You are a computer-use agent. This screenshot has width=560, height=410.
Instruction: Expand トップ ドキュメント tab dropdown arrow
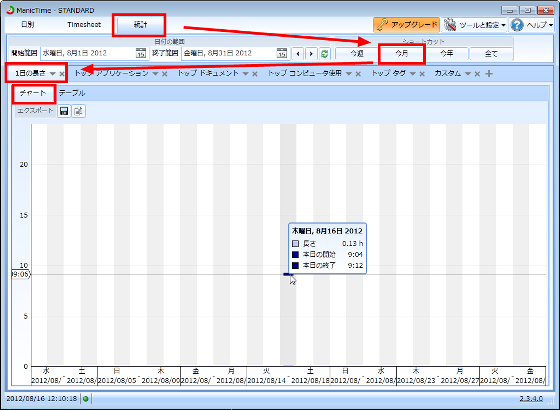246,74
